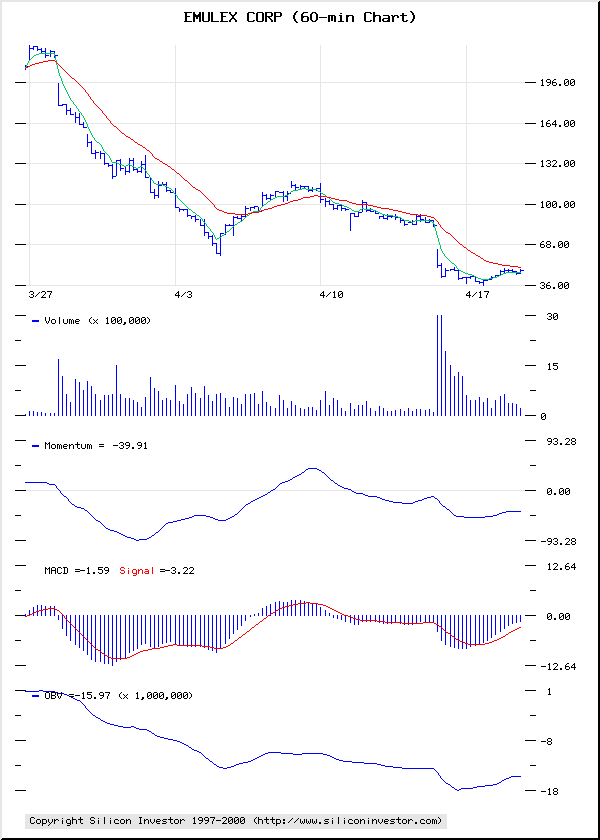The width and height of the screenshot is (600, 840).
Task: Click the 196.00 price axis label
Action: pos(558,82)
